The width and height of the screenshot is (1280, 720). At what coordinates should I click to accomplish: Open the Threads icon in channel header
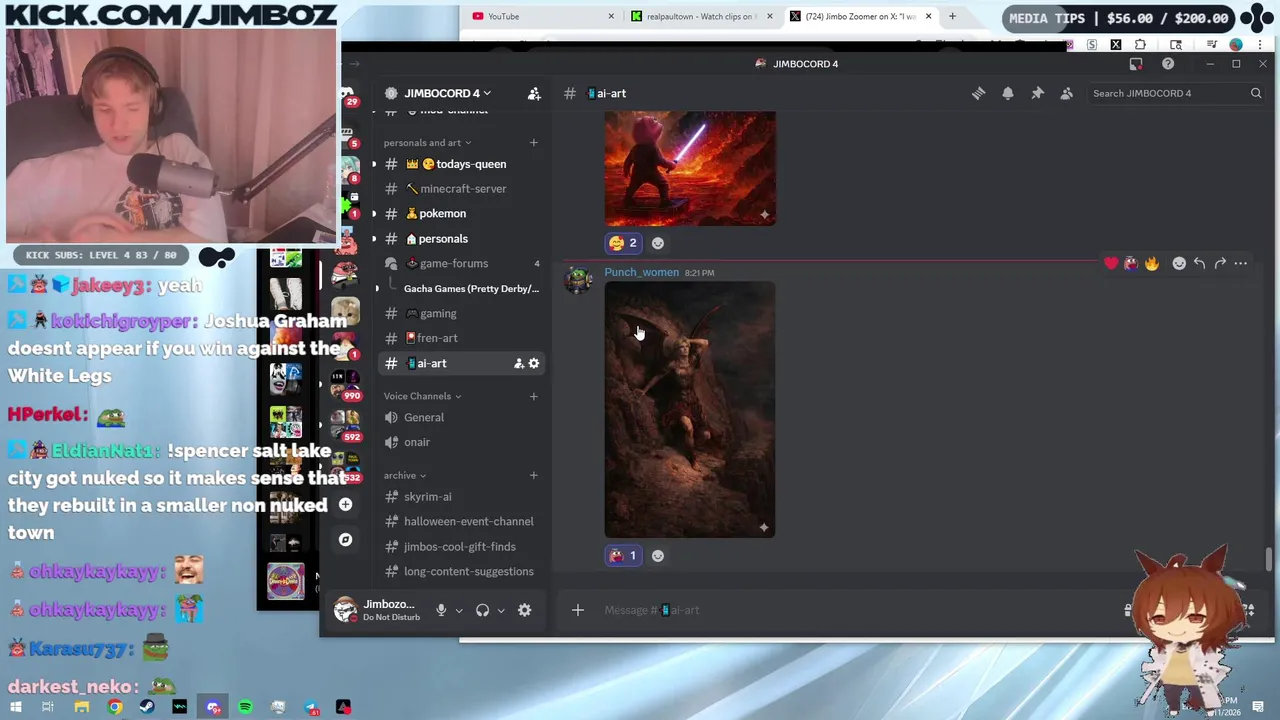tap(978, 93)
